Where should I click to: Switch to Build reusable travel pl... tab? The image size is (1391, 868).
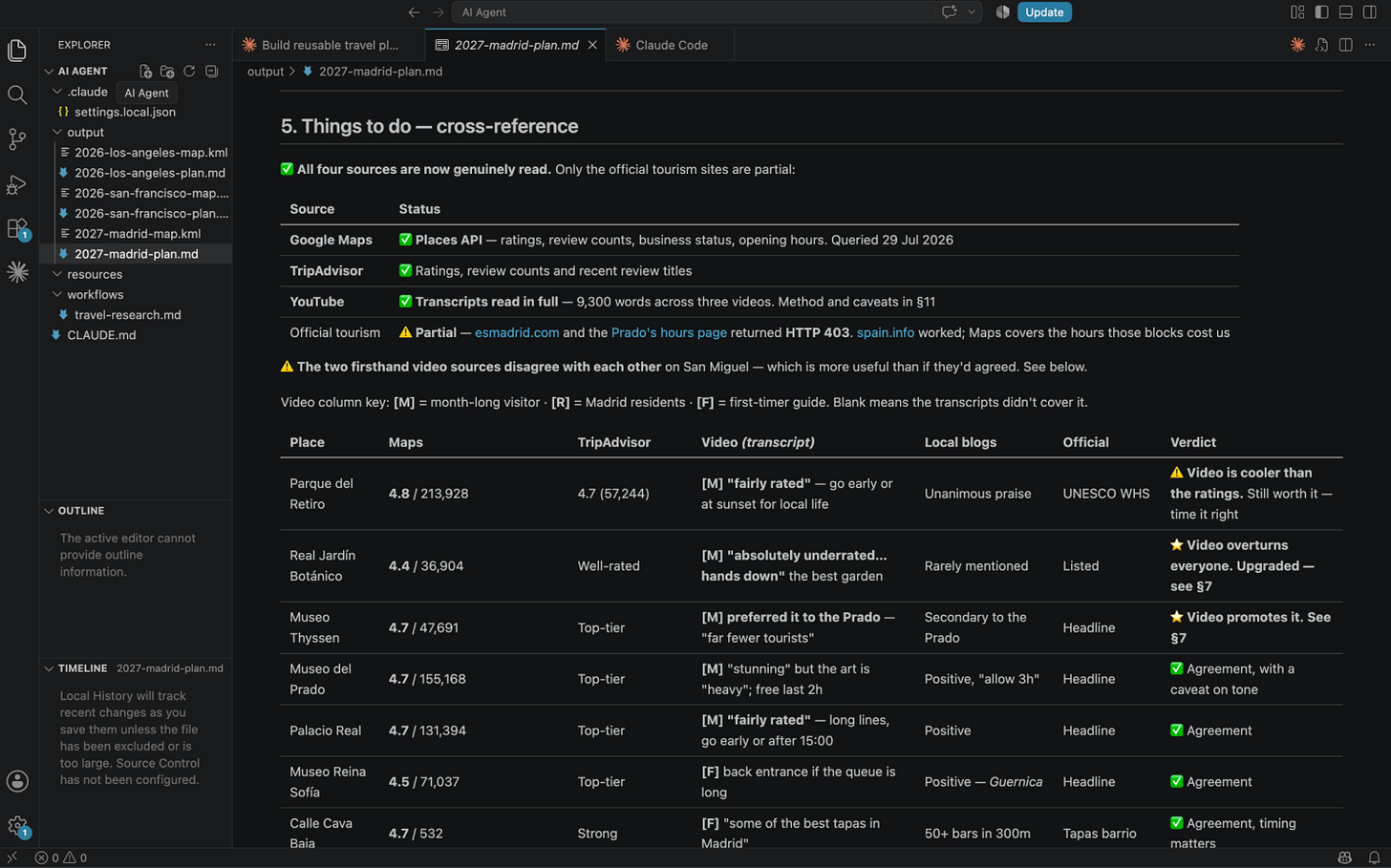click(329, 45)
